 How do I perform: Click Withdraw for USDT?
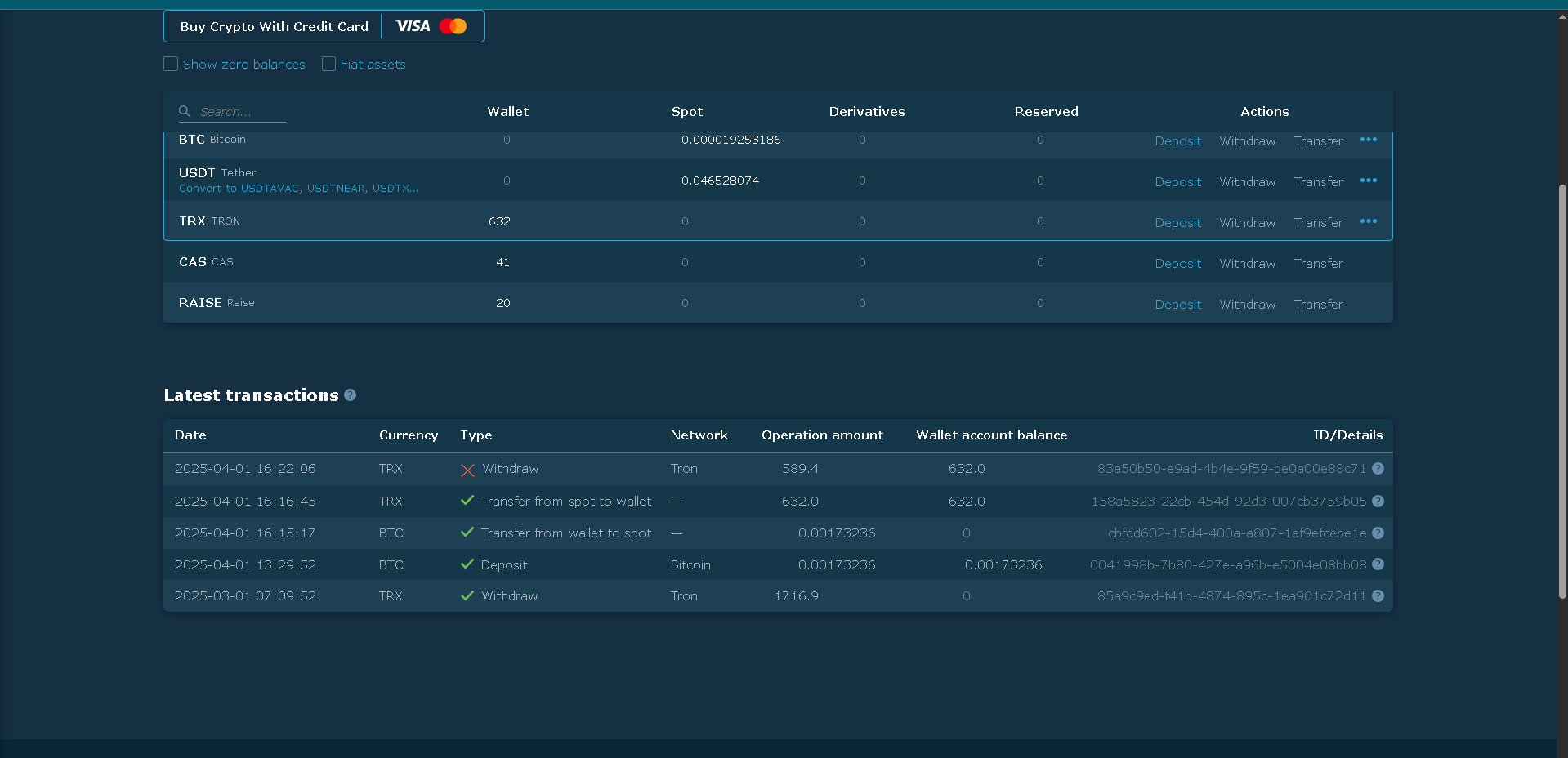tap(1247, 182)
